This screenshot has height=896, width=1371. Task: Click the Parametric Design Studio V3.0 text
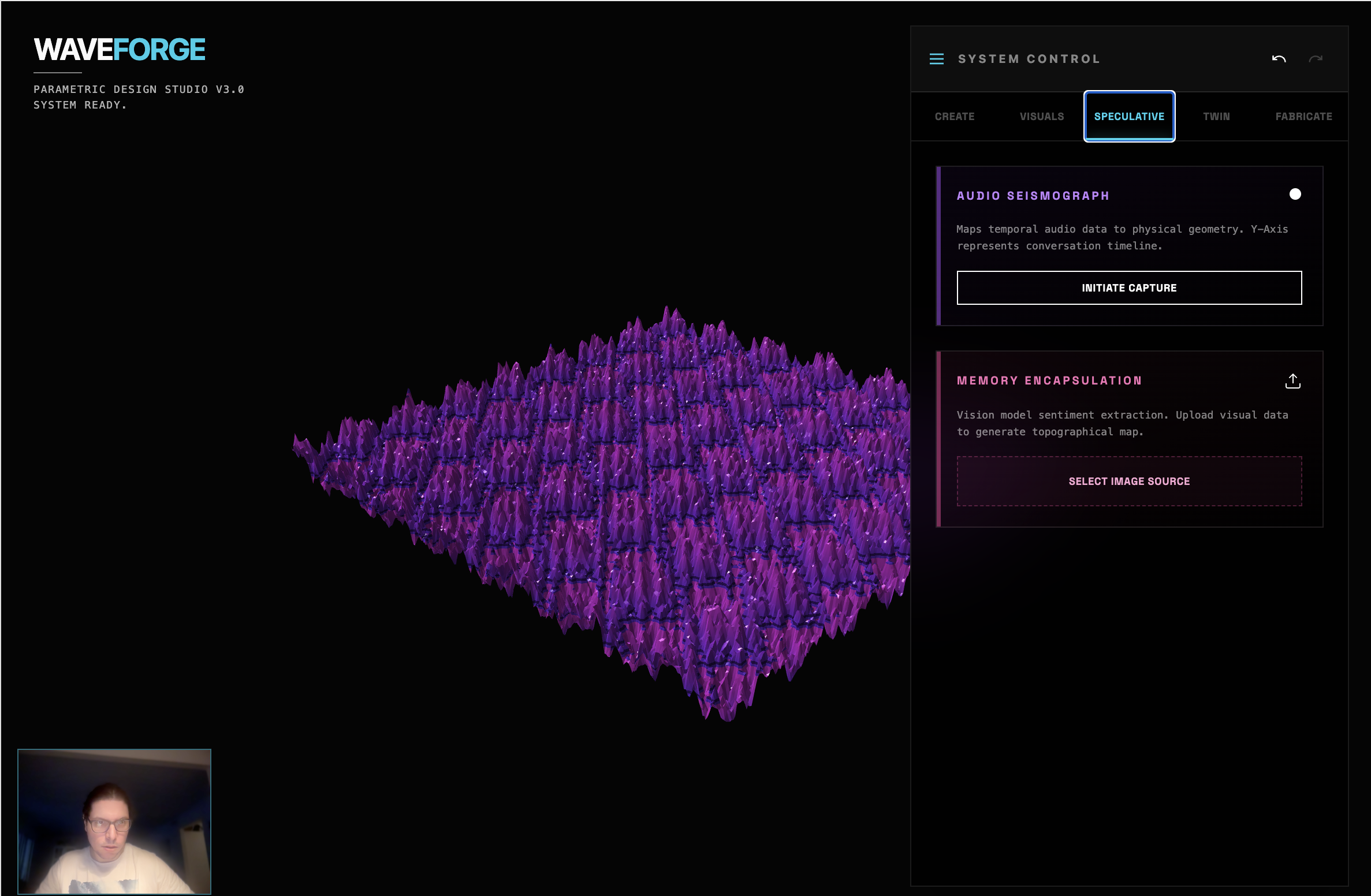[x=139, y=89]
